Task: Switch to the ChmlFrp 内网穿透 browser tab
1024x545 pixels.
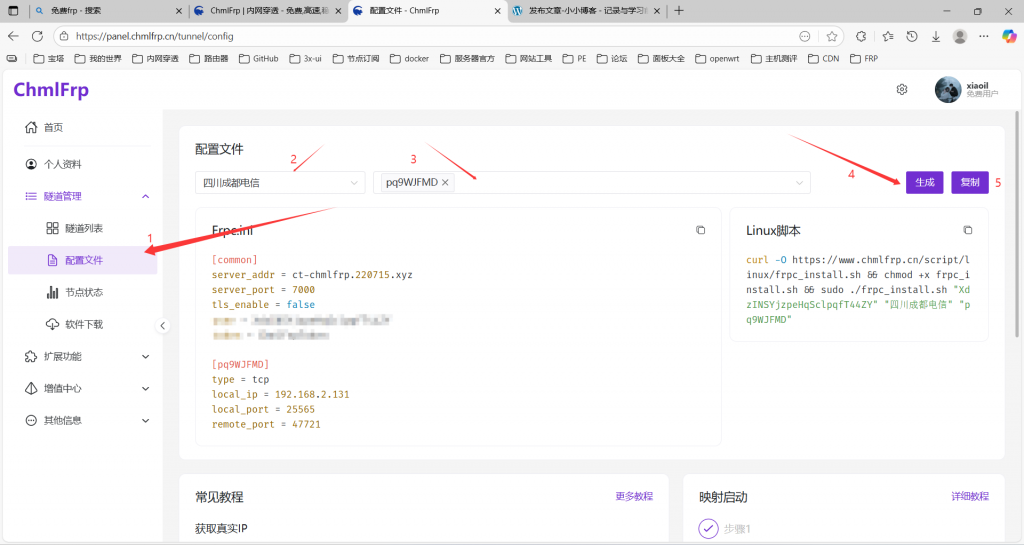Action: coord(262,10)
